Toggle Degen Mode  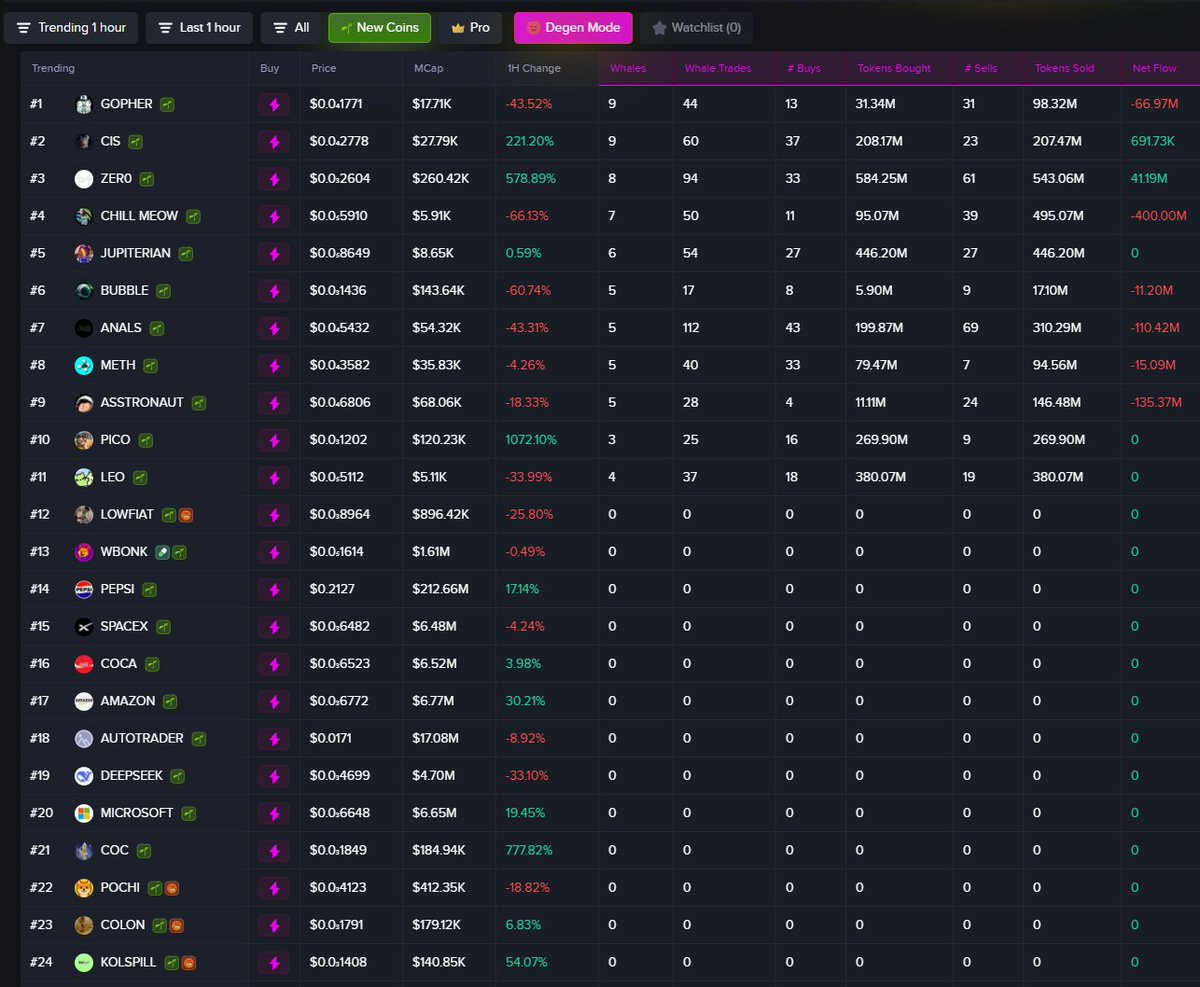click(573, 28)
